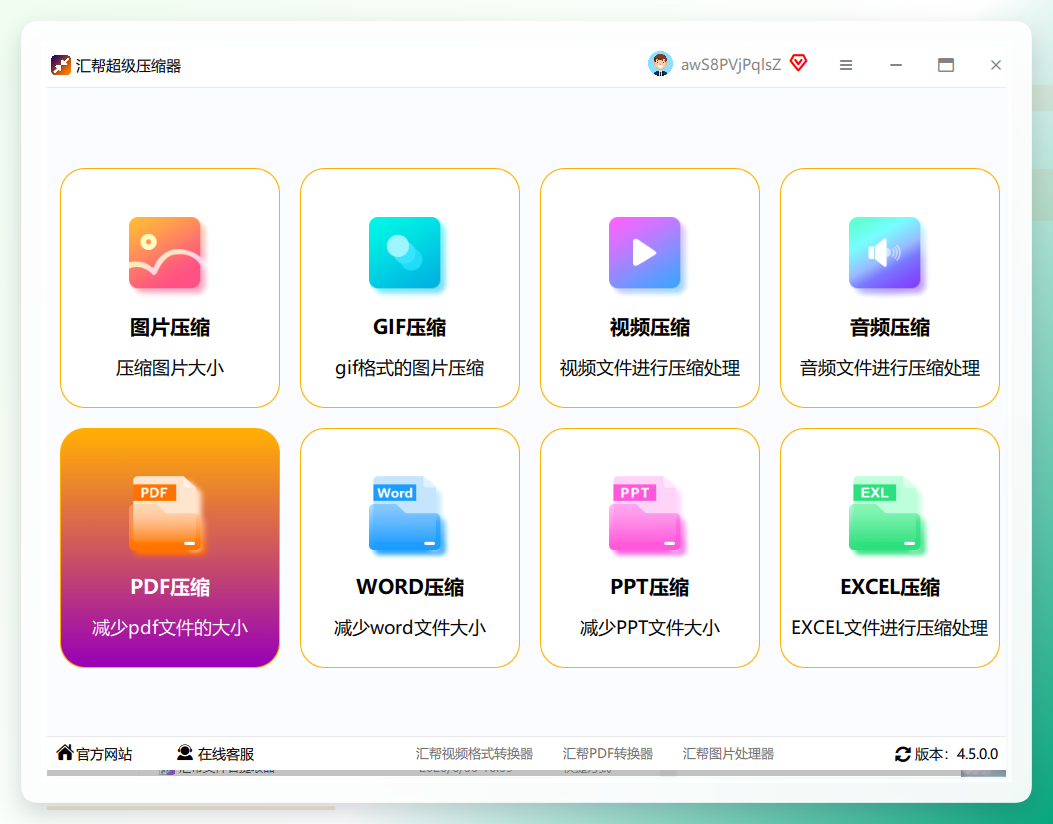Open the hamburger menu icon
This screenshot has width=1053, height=824.
[x=845, y=65]
